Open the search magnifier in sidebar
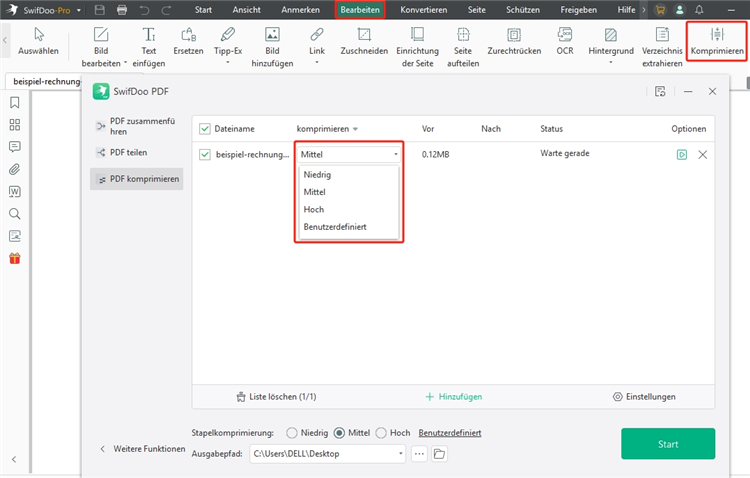This screenshot has height=478, width=750. tap(15, 213)
